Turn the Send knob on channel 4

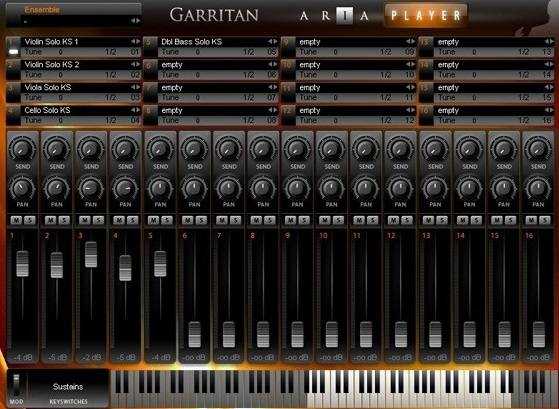125,149
